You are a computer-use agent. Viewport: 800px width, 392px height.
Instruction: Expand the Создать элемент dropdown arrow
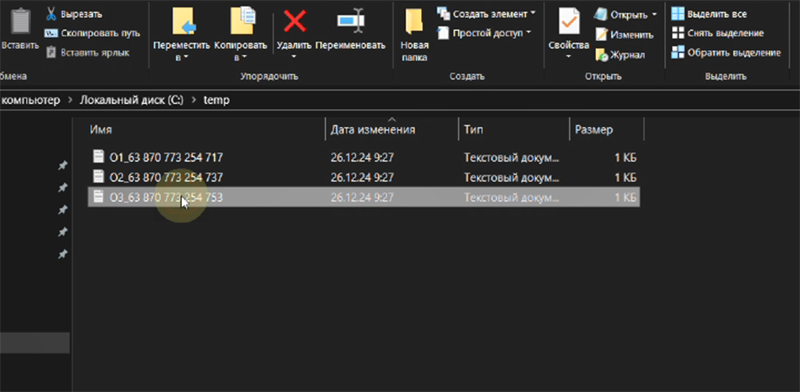click(533, 13)
